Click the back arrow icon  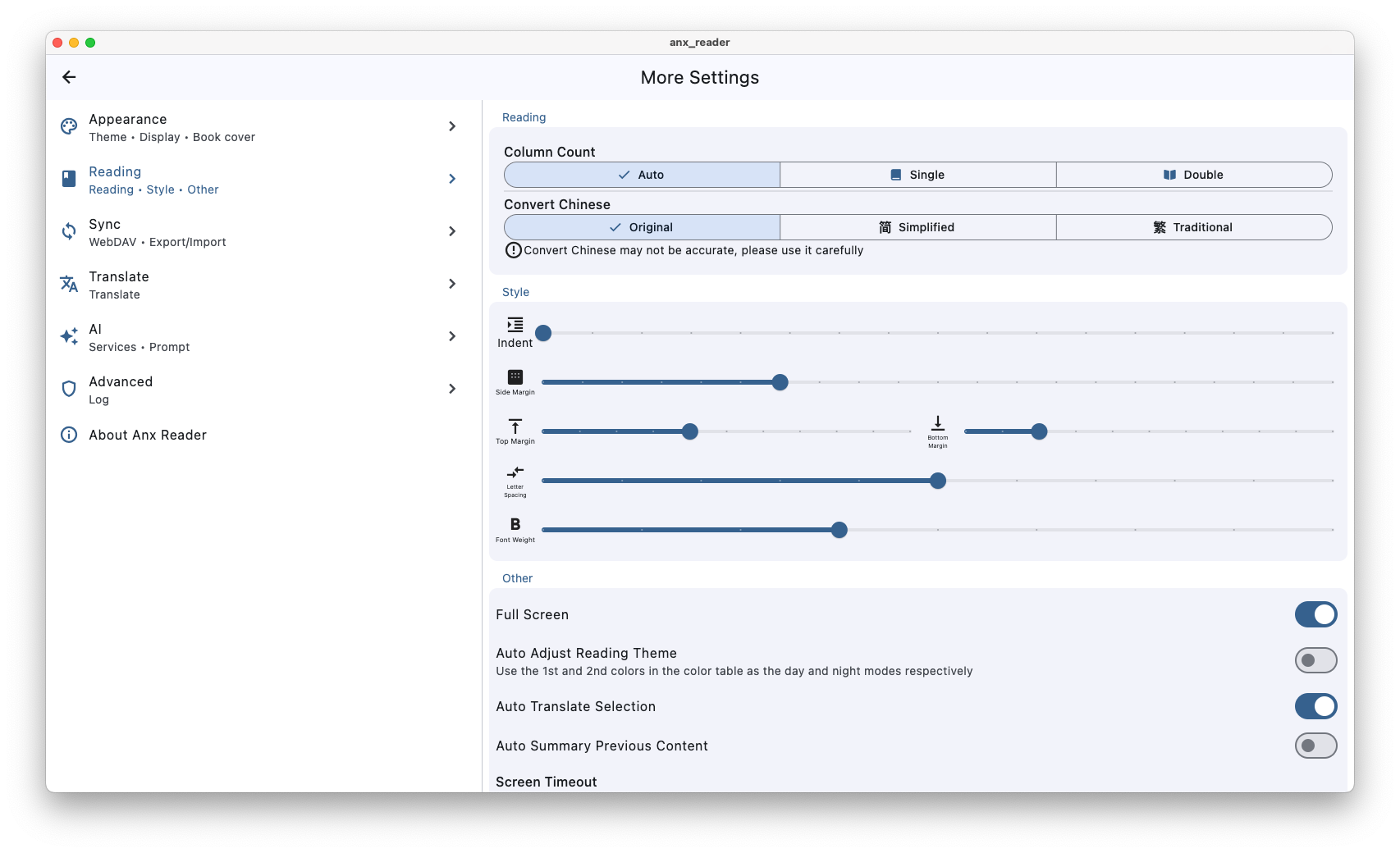click(69, 77)
